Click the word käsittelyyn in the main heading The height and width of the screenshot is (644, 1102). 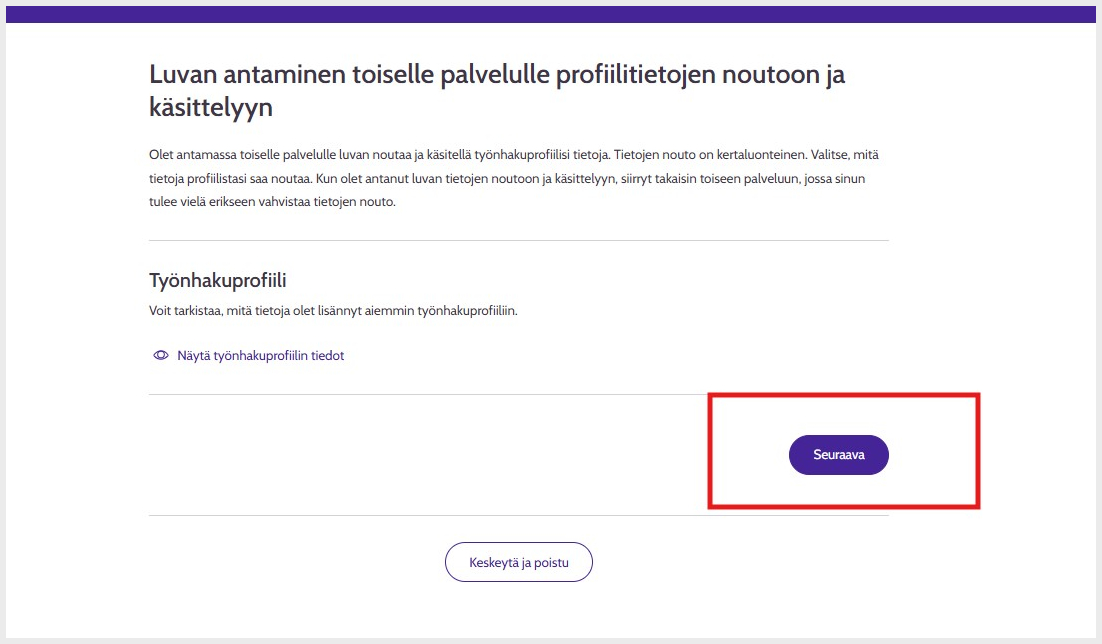click(210, 108)
